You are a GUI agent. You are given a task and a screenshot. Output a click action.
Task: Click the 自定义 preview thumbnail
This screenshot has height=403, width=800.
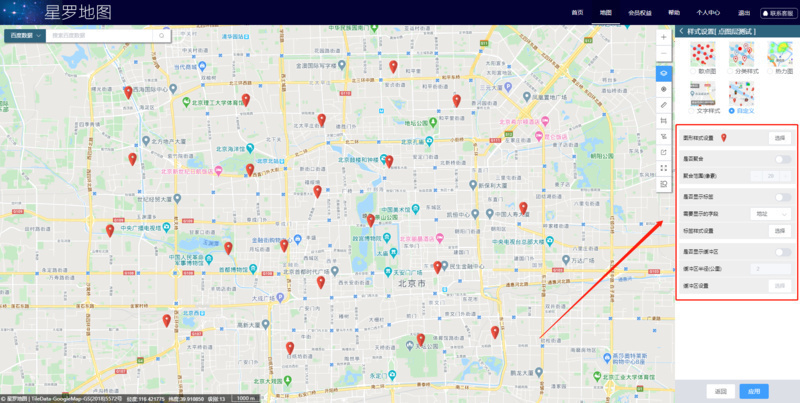coord(741,93)
